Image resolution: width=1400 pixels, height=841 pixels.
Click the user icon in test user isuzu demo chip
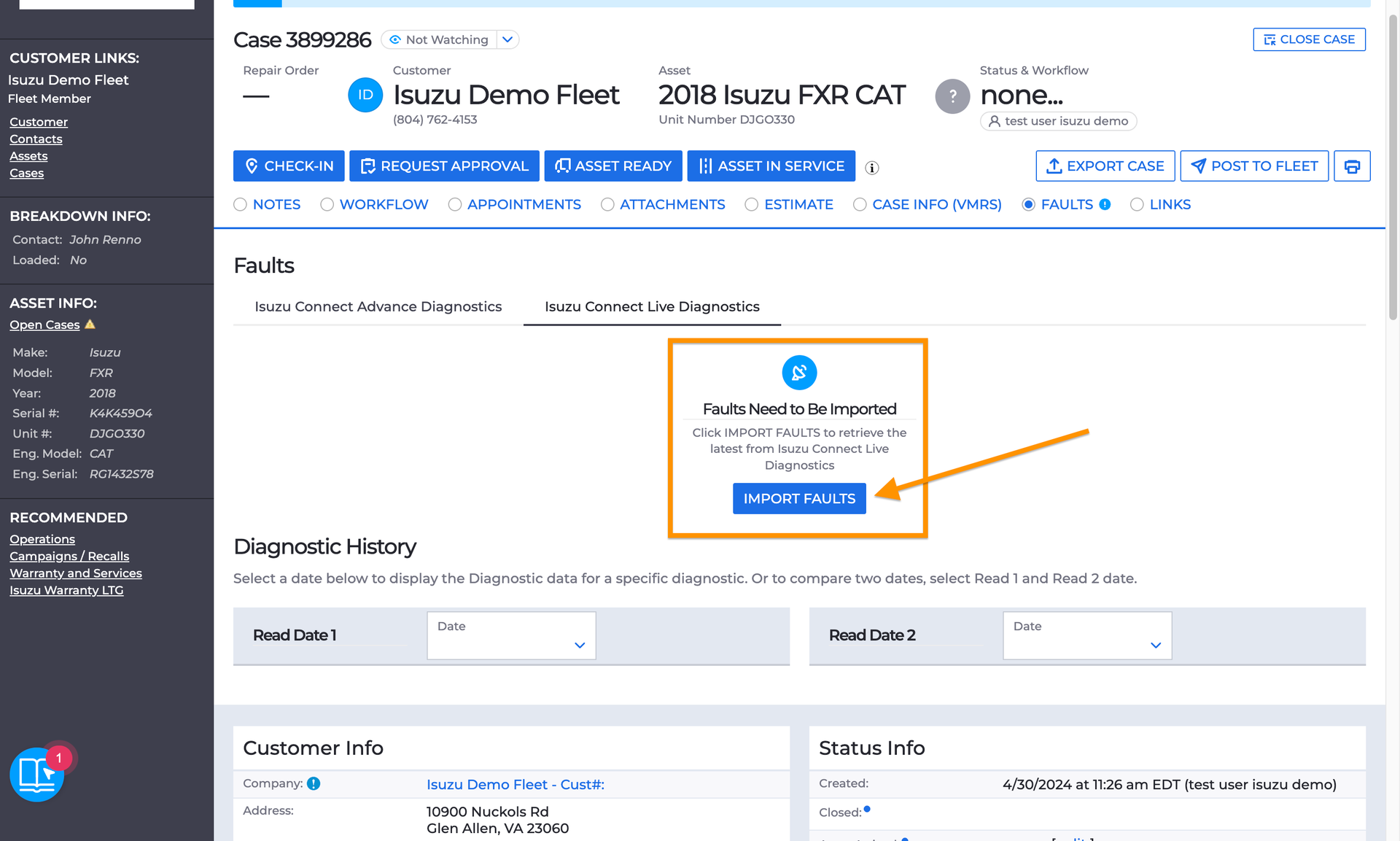click(x=994, y=122)
